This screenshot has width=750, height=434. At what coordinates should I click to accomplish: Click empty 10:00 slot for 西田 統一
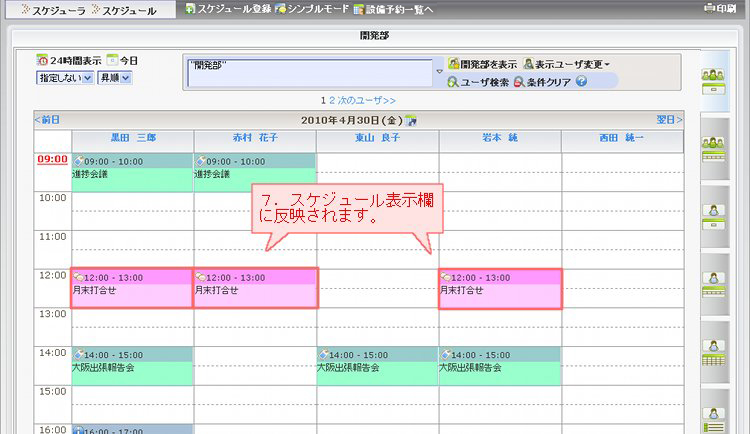pyautogui.click(x=623, y=211)
